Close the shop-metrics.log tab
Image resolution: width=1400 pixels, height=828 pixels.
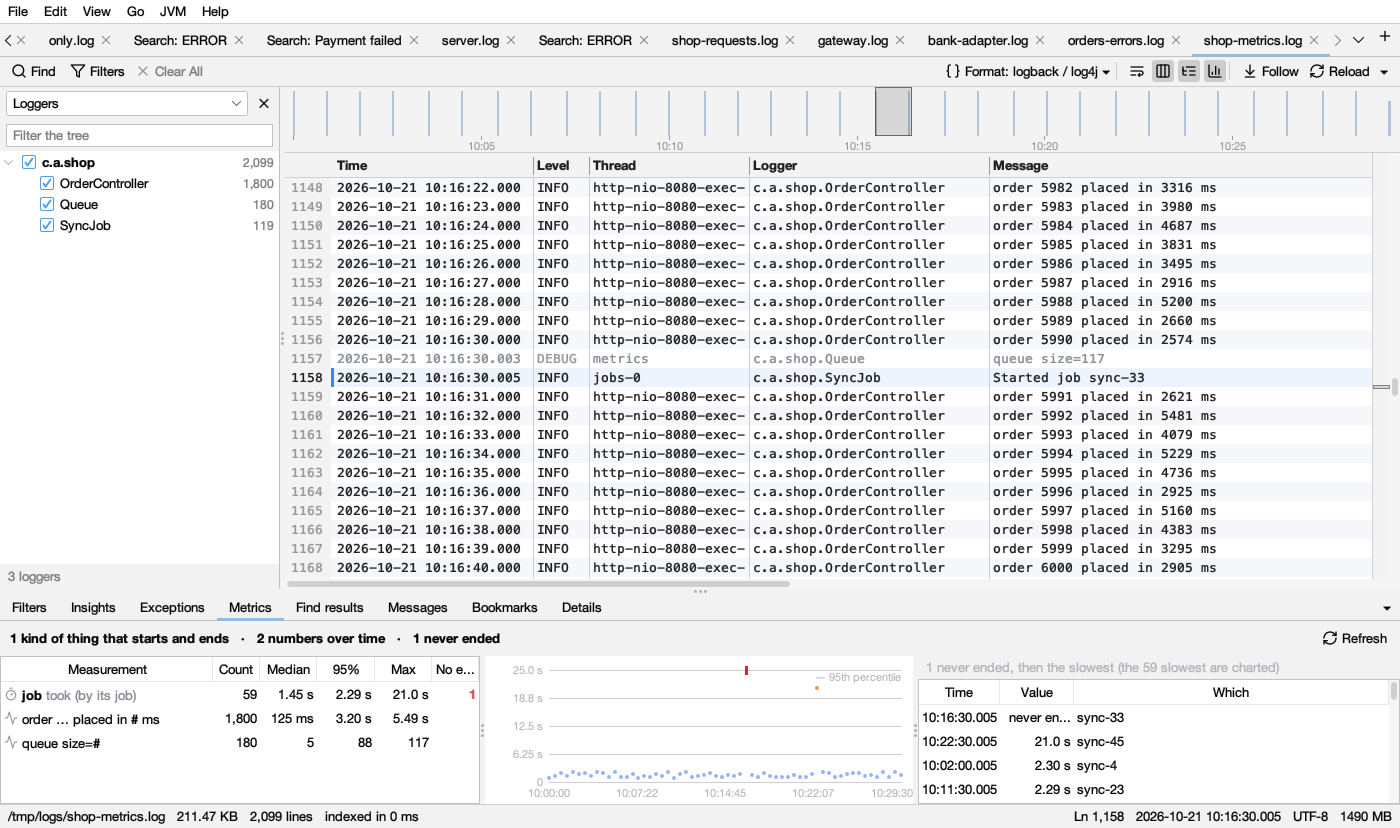(1316, 41)
